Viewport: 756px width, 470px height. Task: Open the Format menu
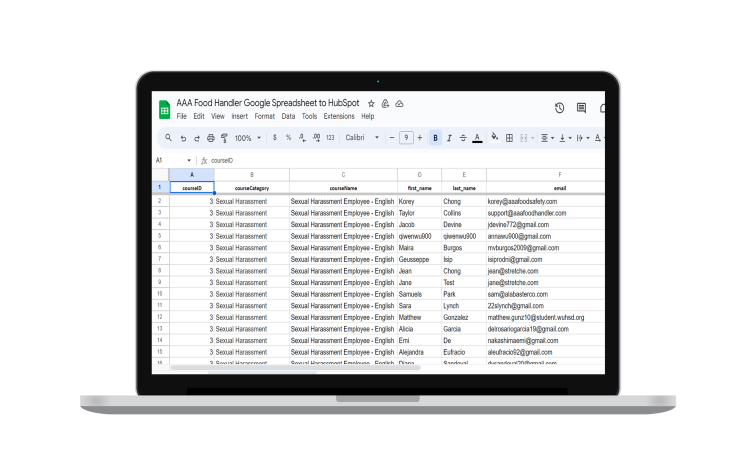tap(265, 117)
